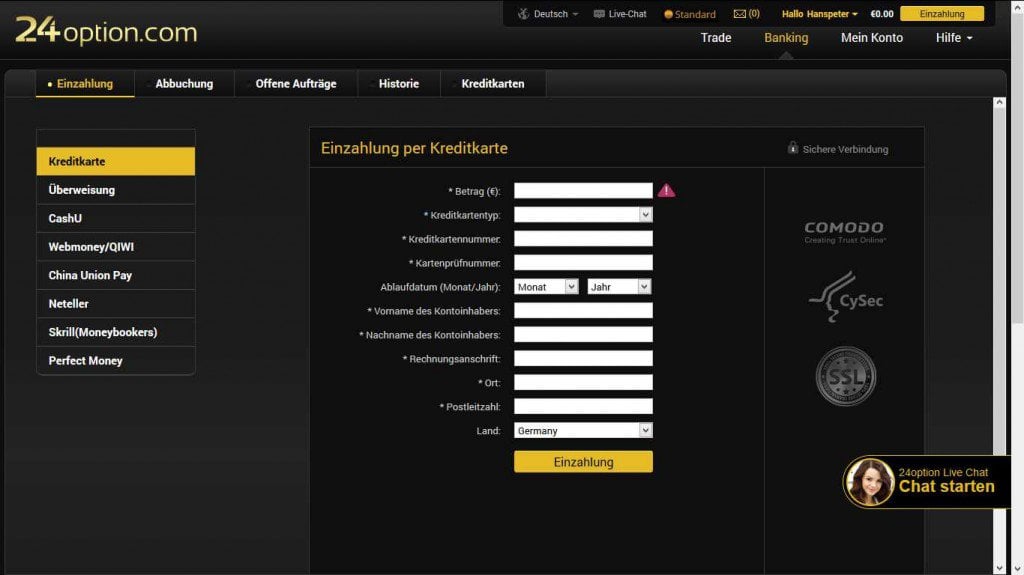Click the Live-Chat speech bubble icon
The image size is (1024, 575).
tap(599, 14)
